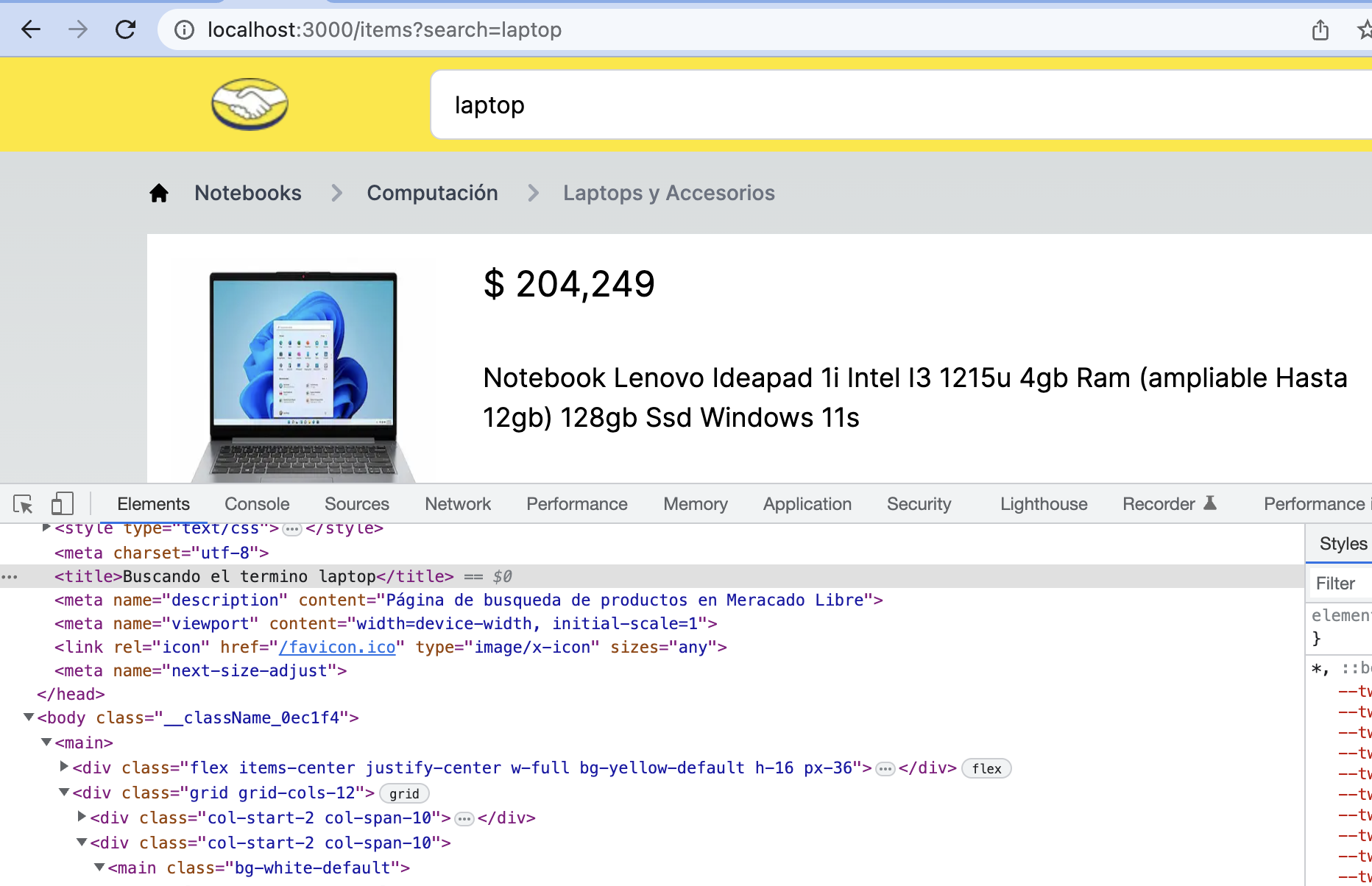Click the Notebooks breadcrumb link
This screenshot has width=1372, height=886.
click(x=248, y=193)
